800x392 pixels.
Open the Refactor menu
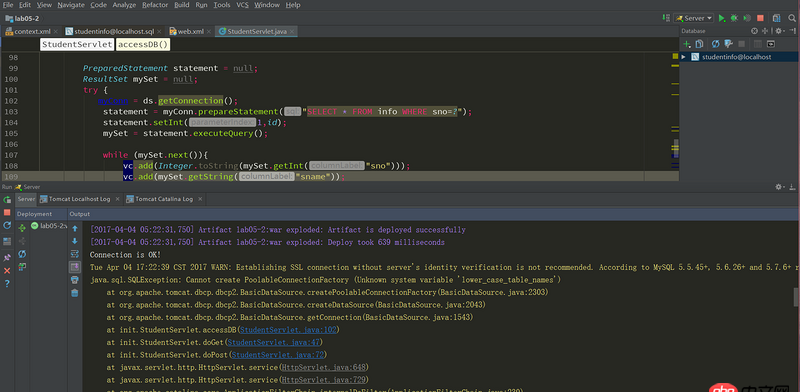click(155, 5)
